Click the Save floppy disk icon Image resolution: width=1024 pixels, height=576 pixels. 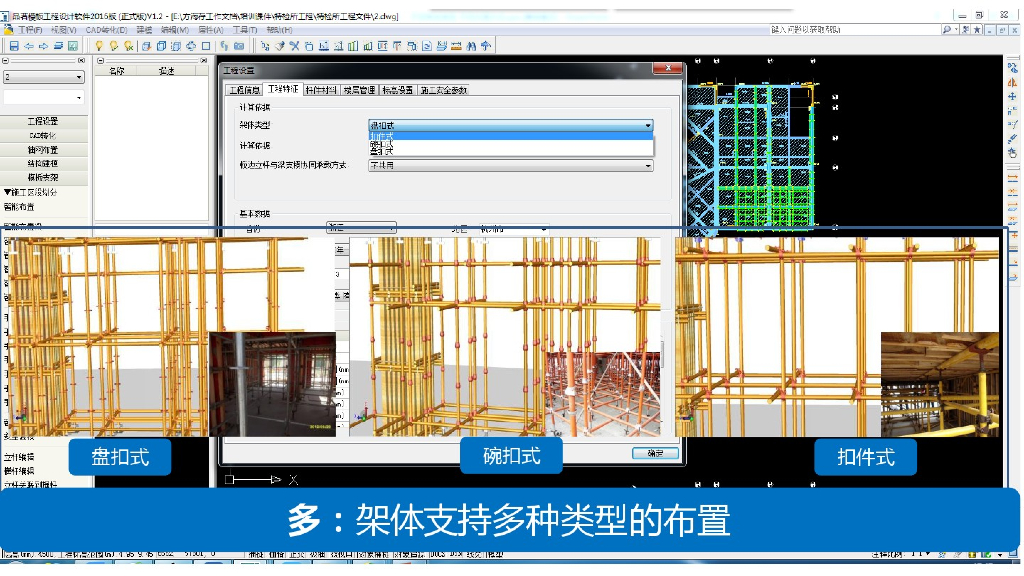pos(14,46)
